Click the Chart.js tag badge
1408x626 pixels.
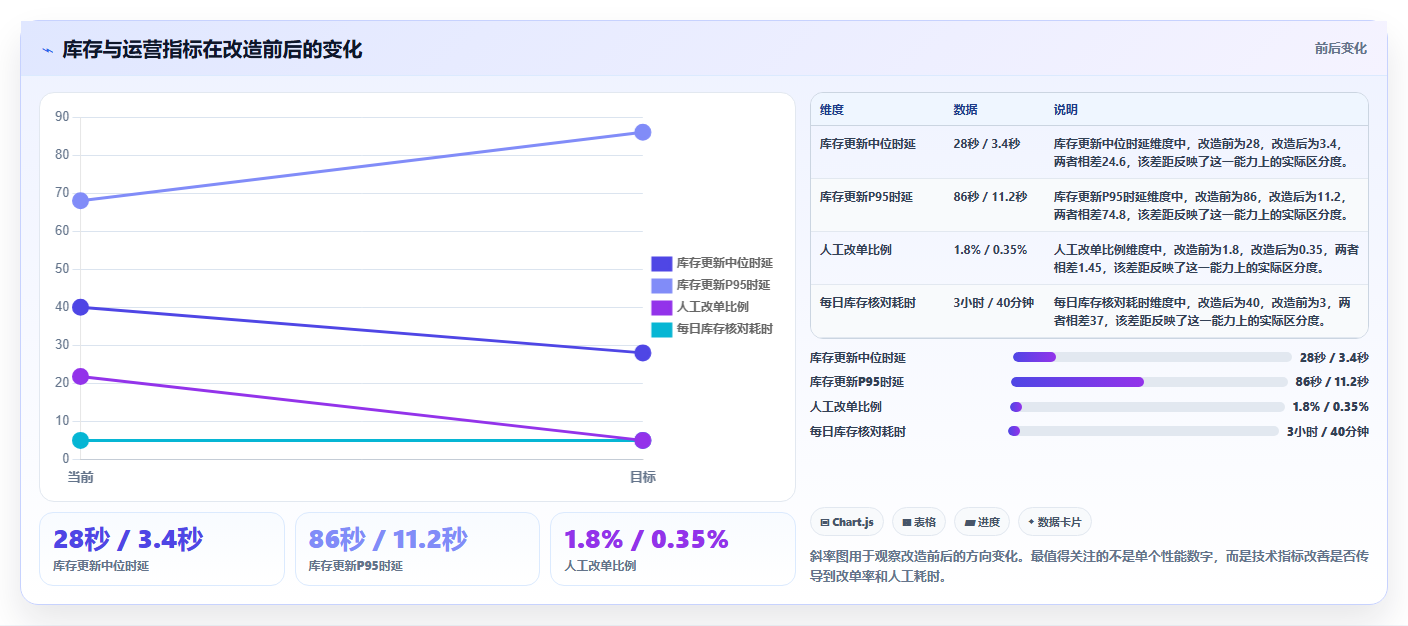[x=847, y=522]
